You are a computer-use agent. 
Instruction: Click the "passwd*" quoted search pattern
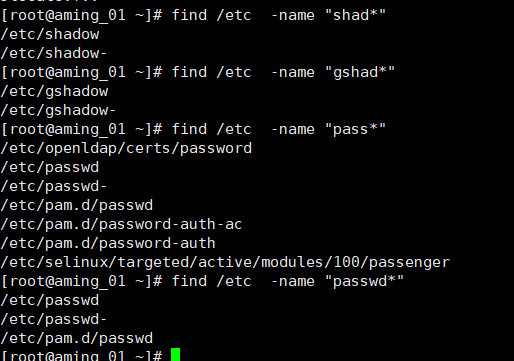[x=364, y=281]
